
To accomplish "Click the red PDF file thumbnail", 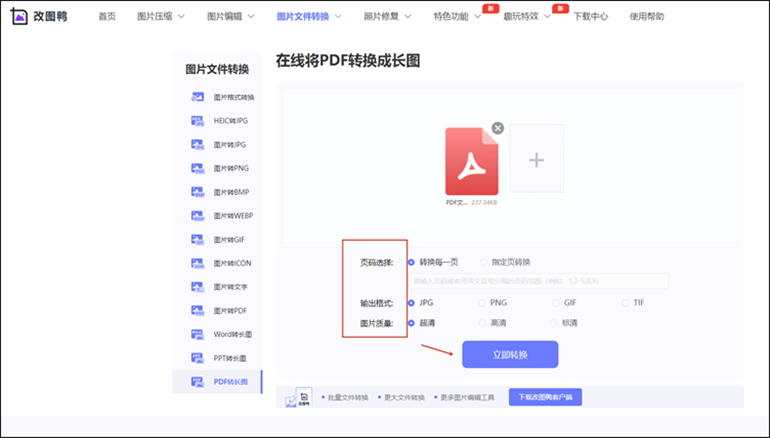I will click(x=471, y=160).
